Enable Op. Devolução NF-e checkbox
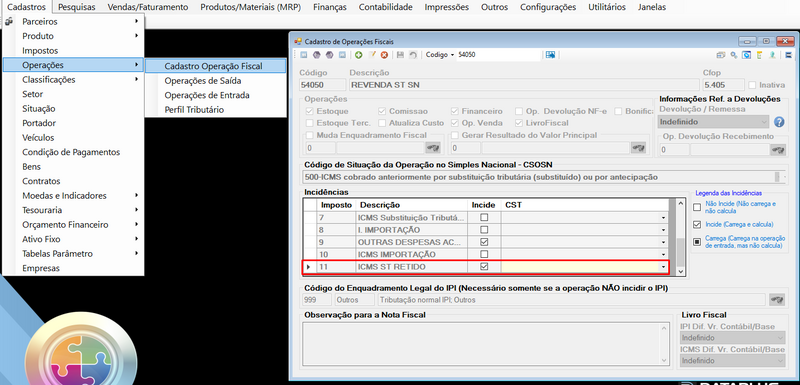 [x=519, y=111]
